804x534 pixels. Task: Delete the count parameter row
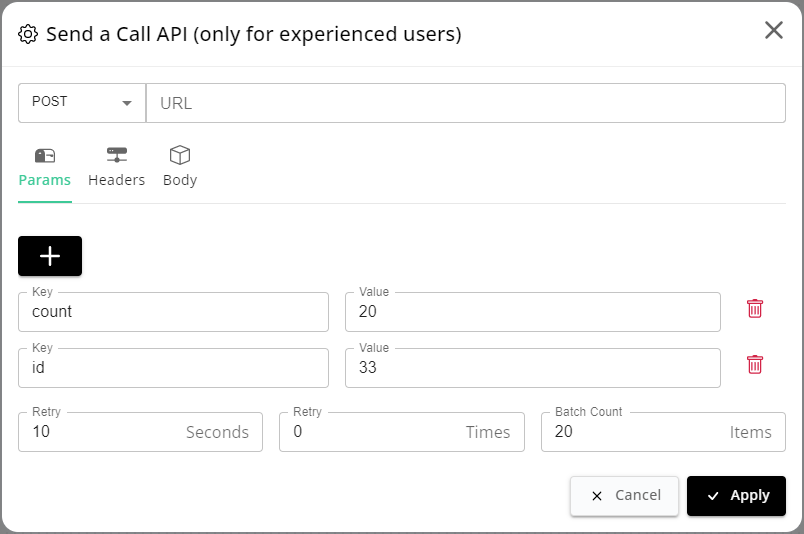755,309
